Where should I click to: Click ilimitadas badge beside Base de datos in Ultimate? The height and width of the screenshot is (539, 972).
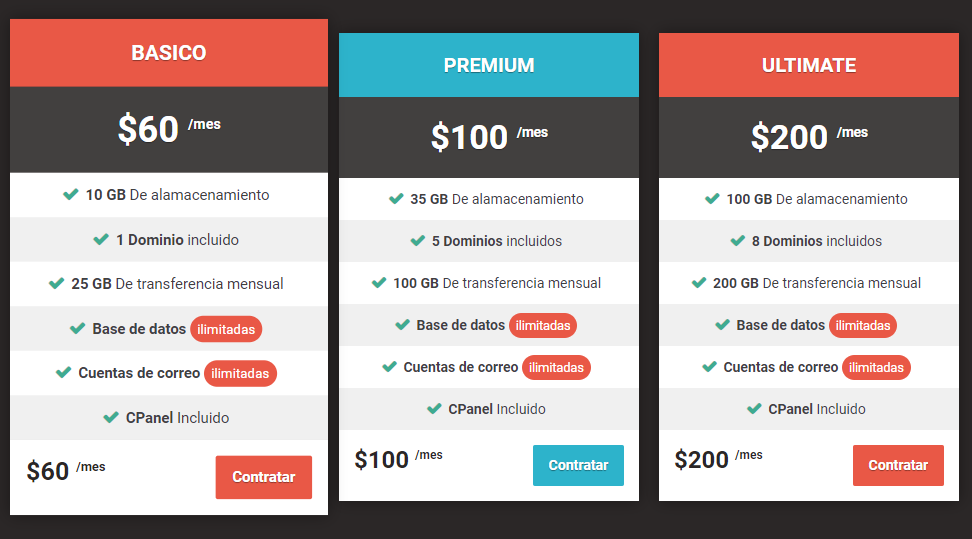click(x=862, y=325)
